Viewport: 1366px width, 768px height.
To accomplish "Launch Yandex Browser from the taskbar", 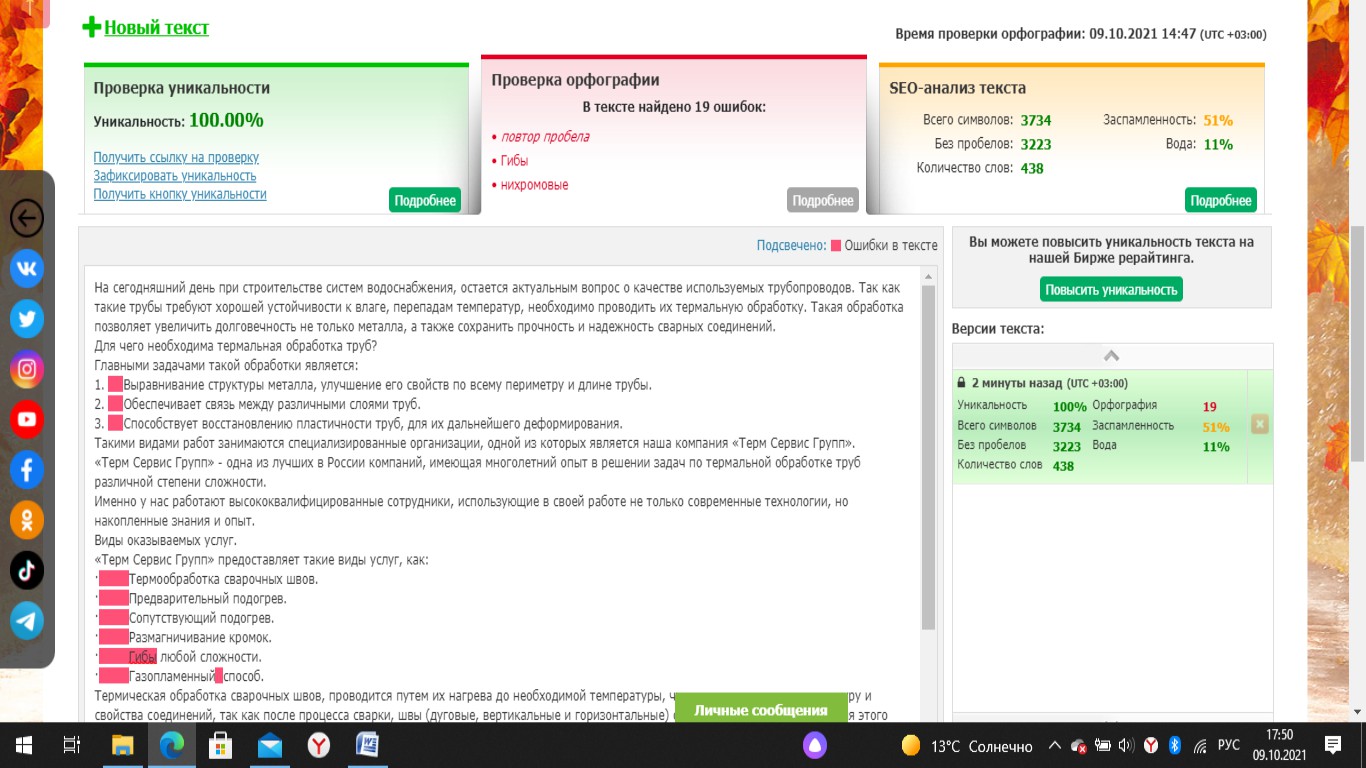I will click(x=319, y=745).
